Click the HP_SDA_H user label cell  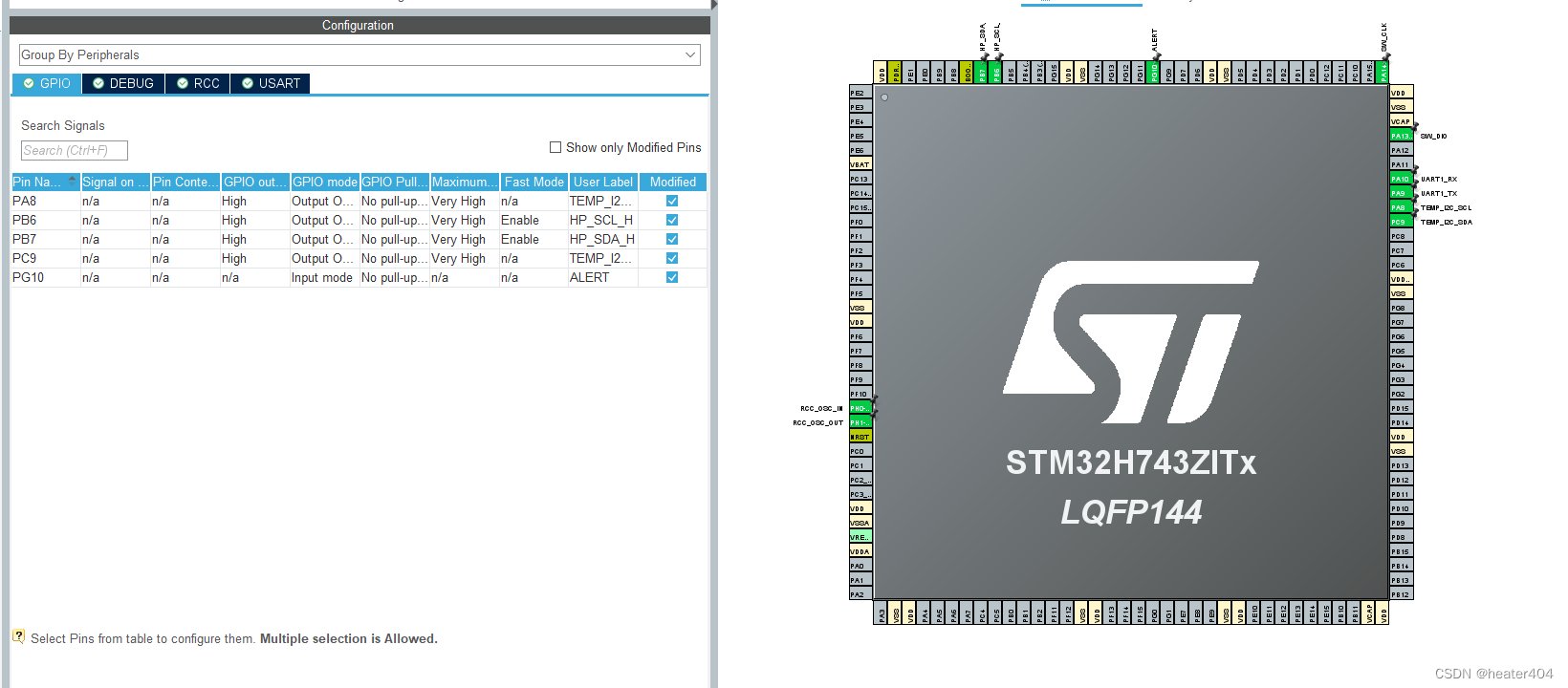602,239
